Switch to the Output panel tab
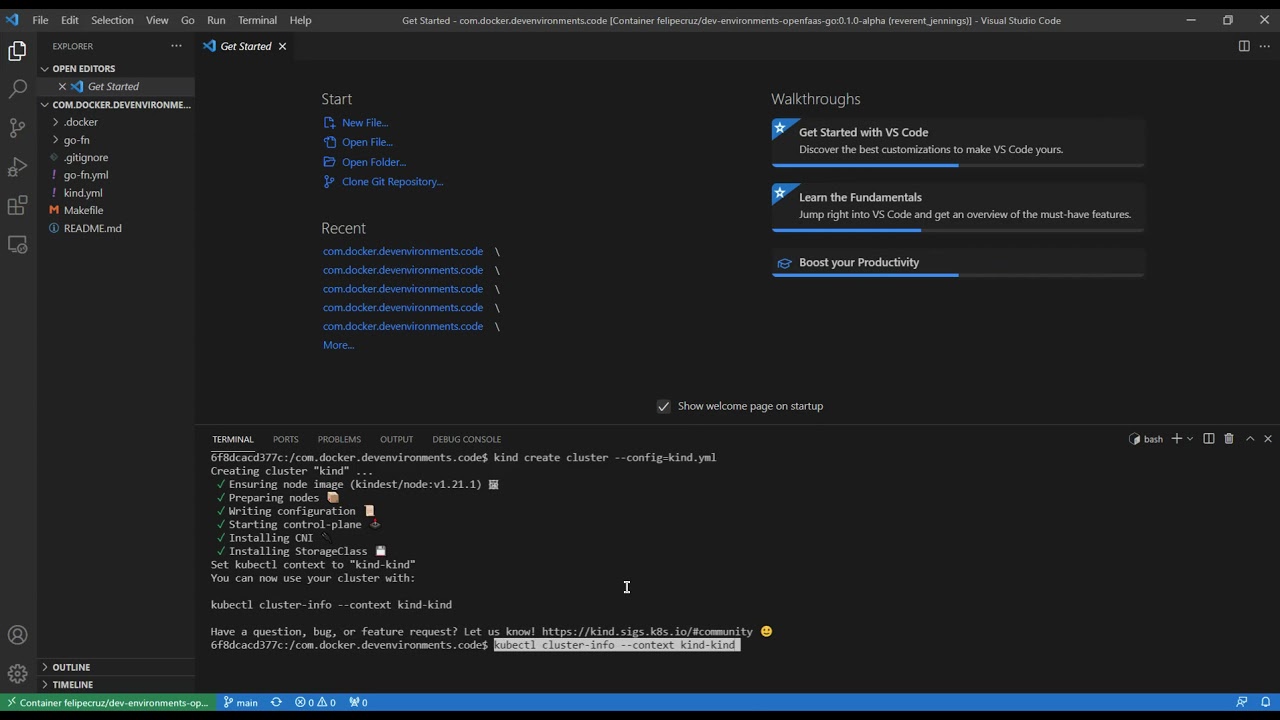Screen dimensions: 1280x720 [x=396, y=439]
